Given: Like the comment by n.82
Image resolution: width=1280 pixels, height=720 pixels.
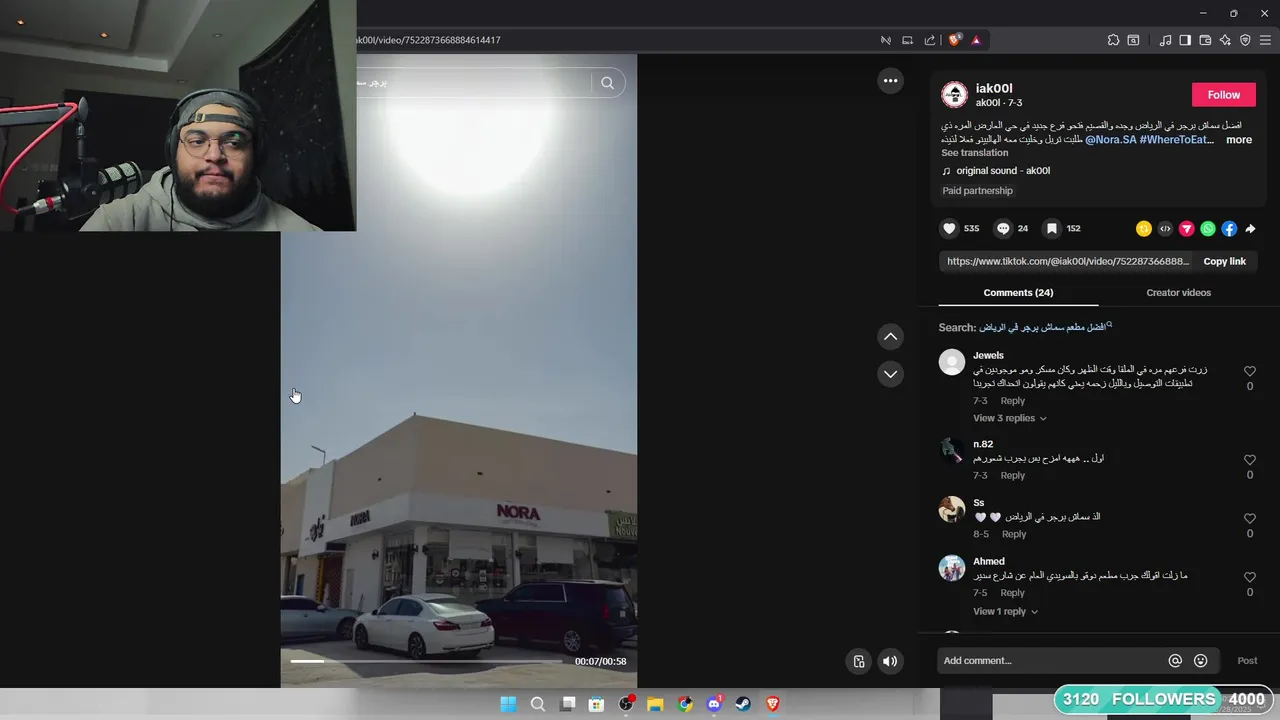Looking at the screenshot, I should coord(1249,460).
